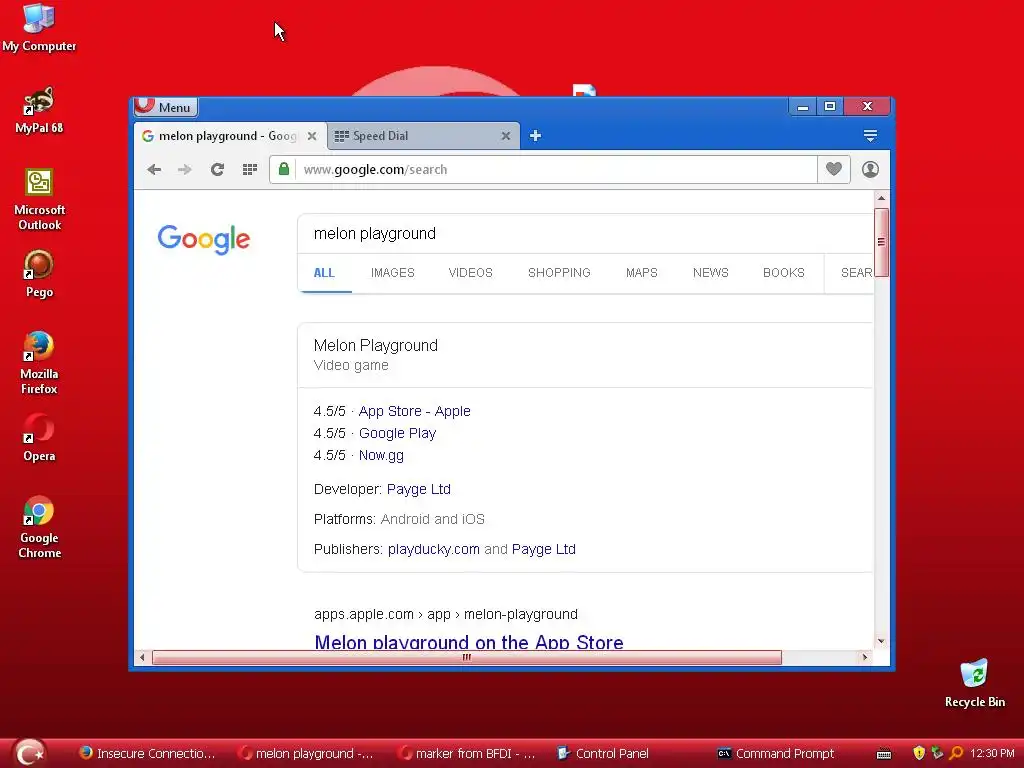This screenshot has width=1024, height=768.
Task: Open Now.gg rating link
Action: [381, 456]
